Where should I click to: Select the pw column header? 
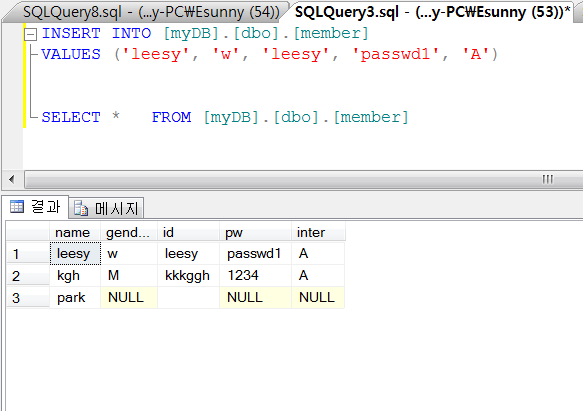coord(255,232)
